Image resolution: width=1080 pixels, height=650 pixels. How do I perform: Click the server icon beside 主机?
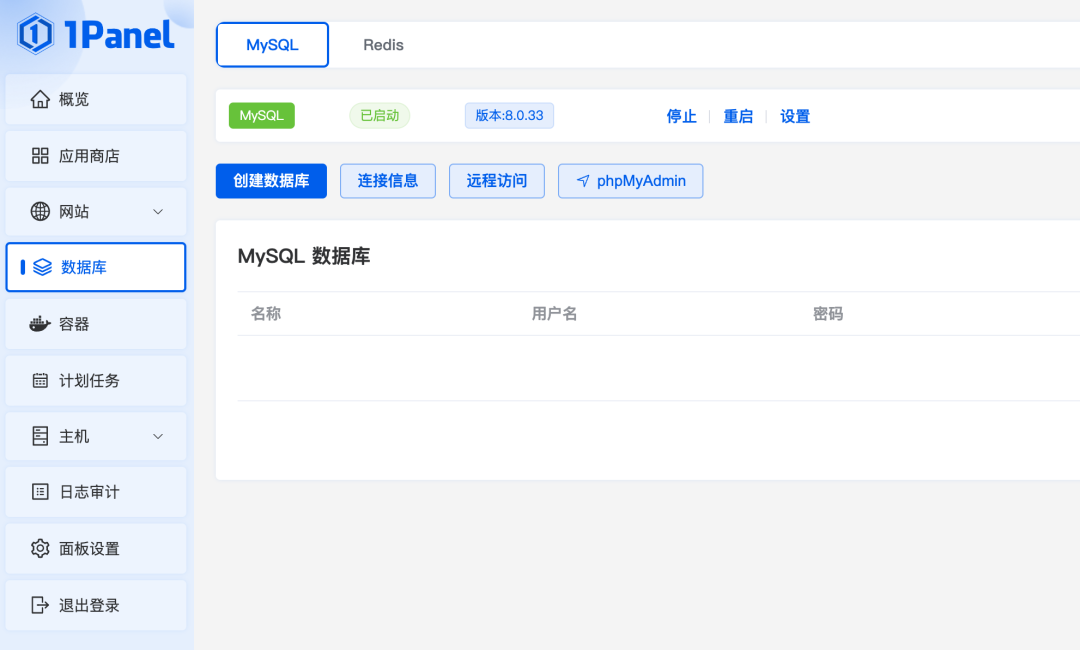click(40, 436)
